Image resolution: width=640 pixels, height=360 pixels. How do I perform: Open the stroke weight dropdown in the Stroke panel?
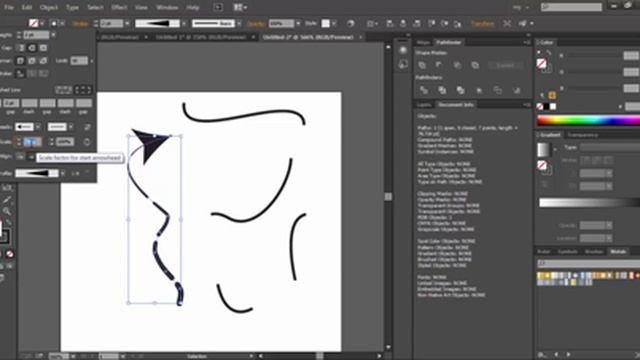[x=53, y=35]
